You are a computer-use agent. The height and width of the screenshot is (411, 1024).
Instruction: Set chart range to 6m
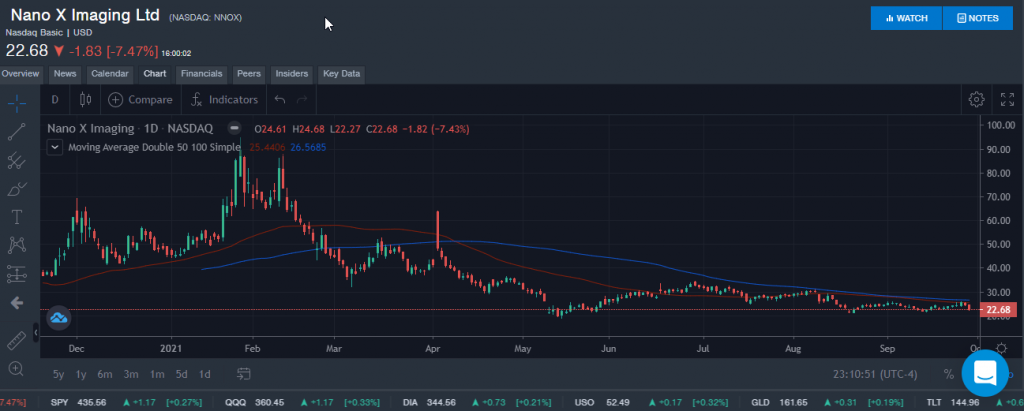105,374
